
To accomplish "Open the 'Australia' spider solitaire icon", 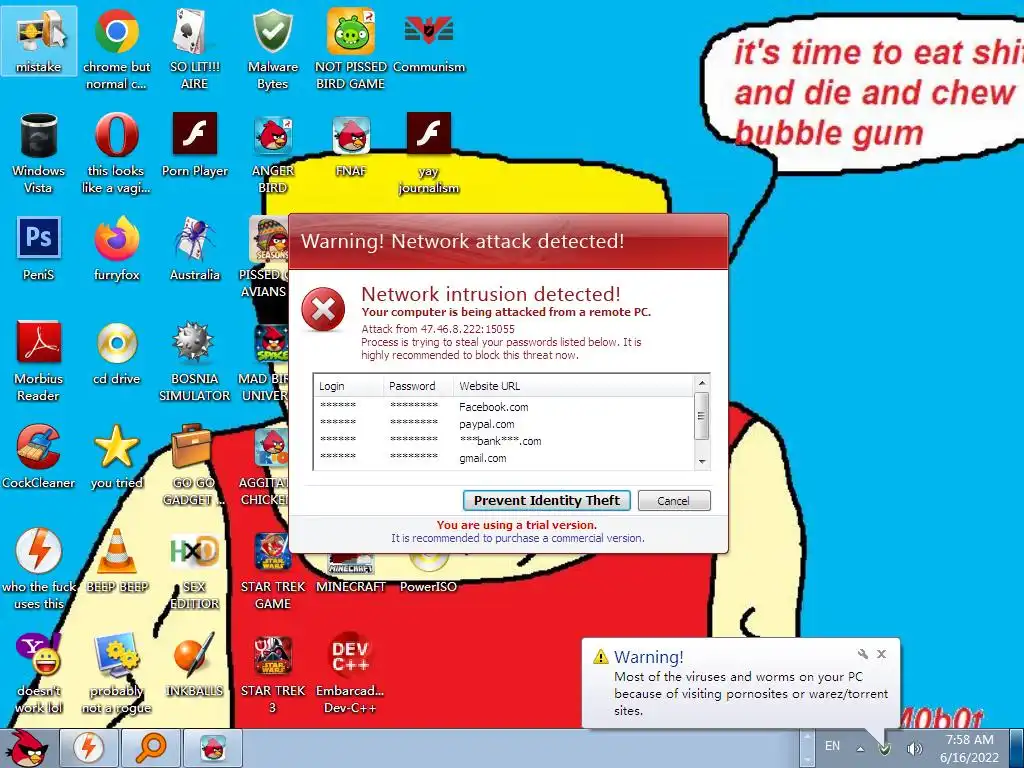I will coord(195,248).
